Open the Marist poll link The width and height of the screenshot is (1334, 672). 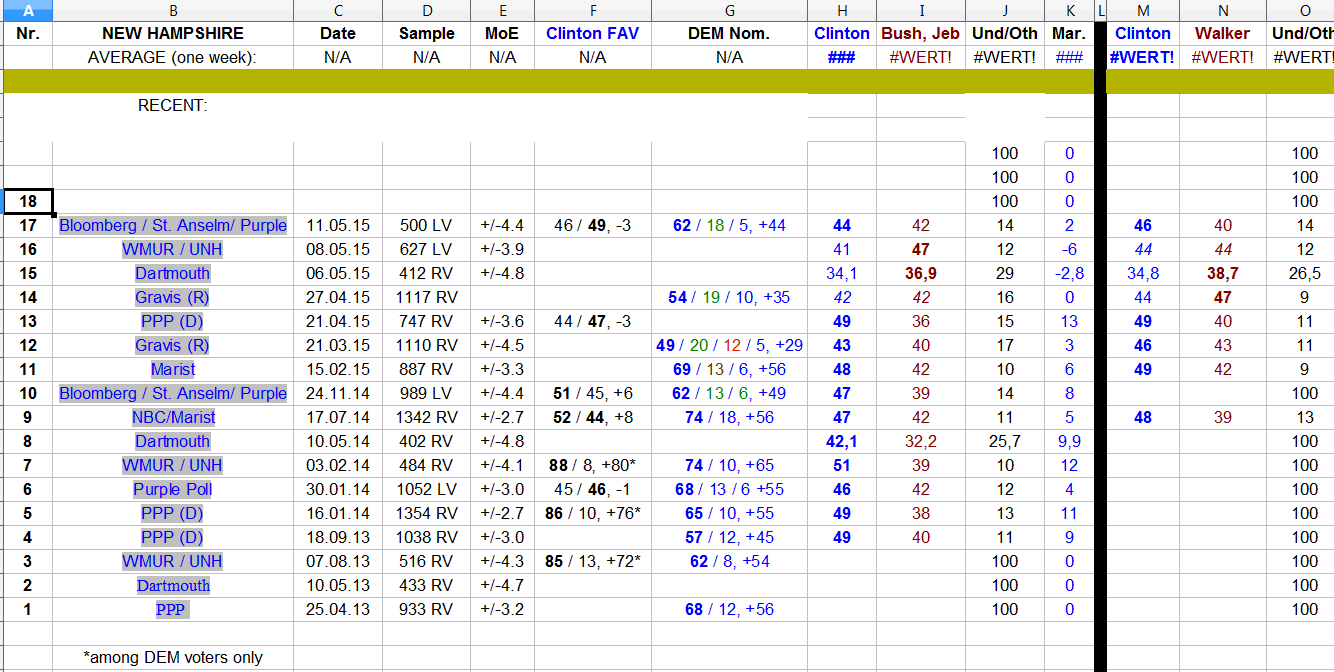point(173,369)
